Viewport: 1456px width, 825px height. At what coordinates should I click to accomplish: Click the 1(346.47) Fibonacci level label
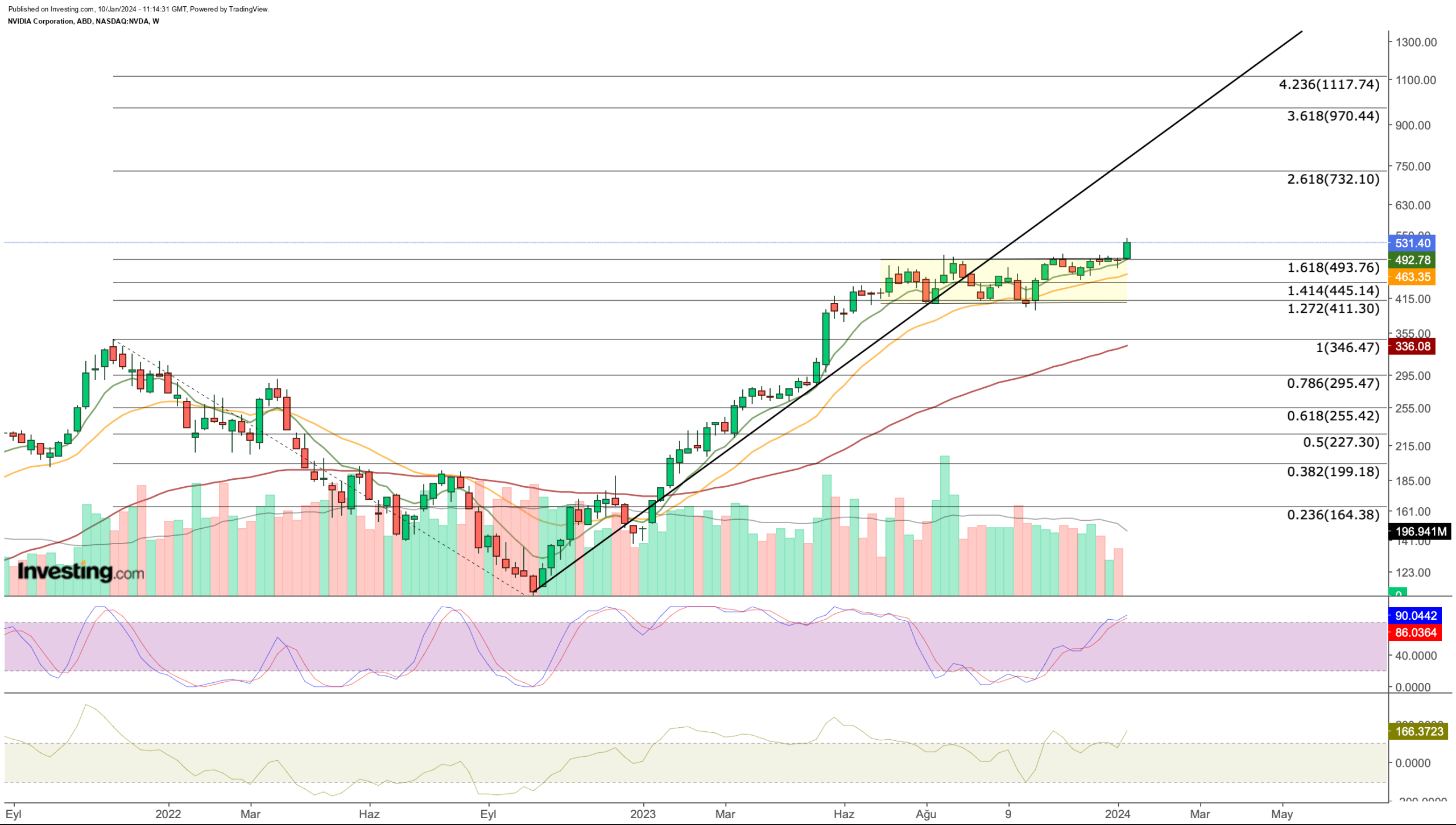pos(1347,347)
